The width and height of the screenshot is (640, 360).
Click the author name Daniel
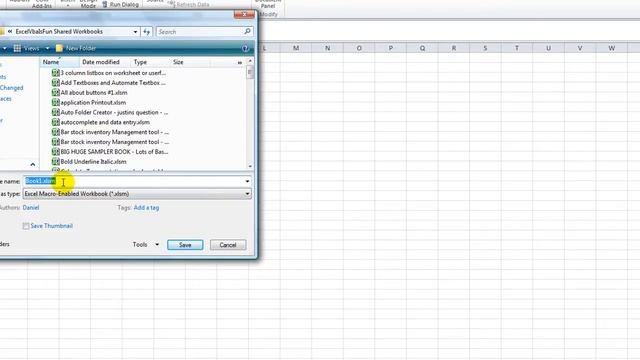click(31, 207)
